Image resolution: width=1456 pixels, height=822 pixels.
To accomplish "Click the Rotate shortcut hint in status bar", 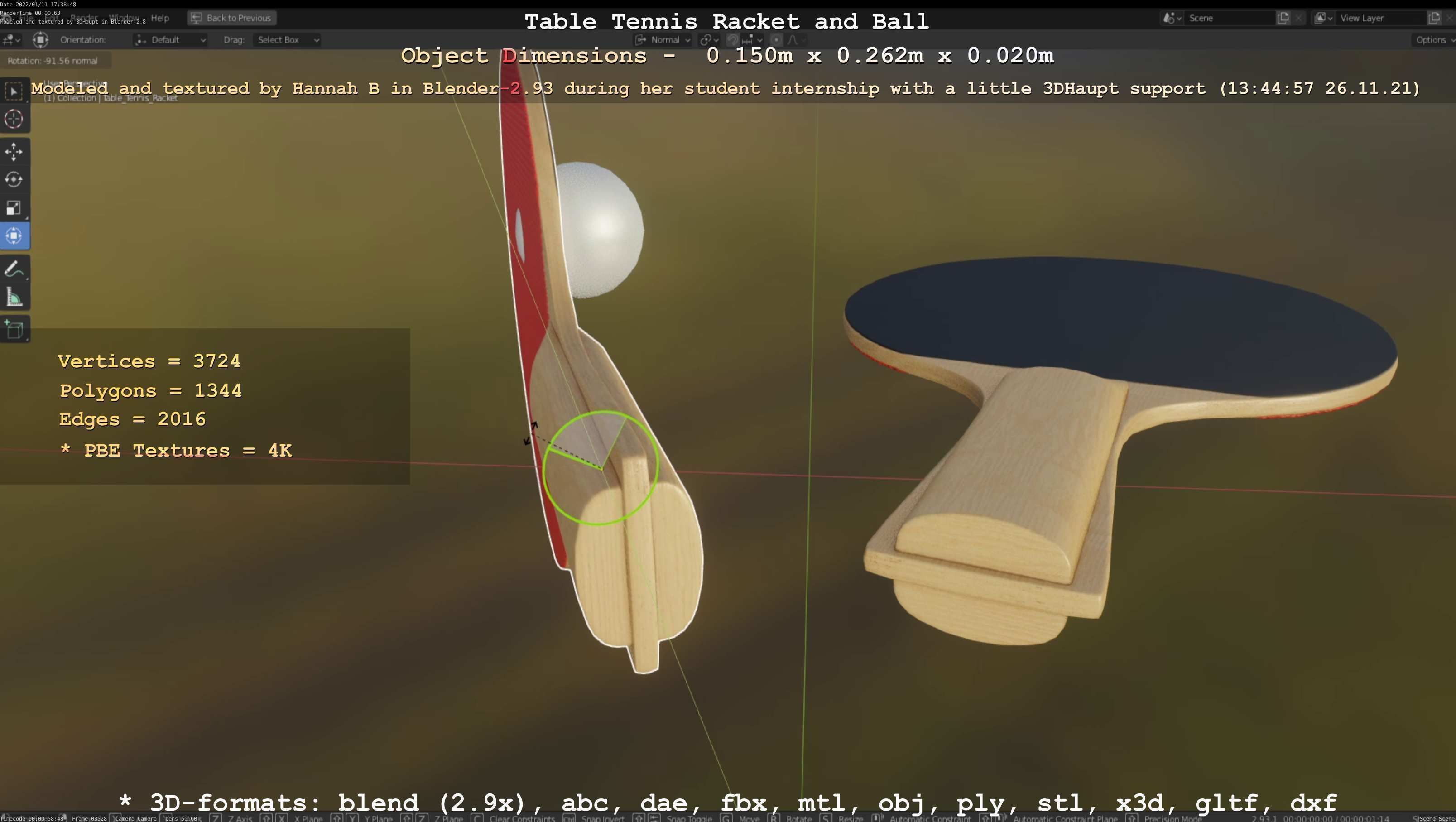I will point(791,818).
